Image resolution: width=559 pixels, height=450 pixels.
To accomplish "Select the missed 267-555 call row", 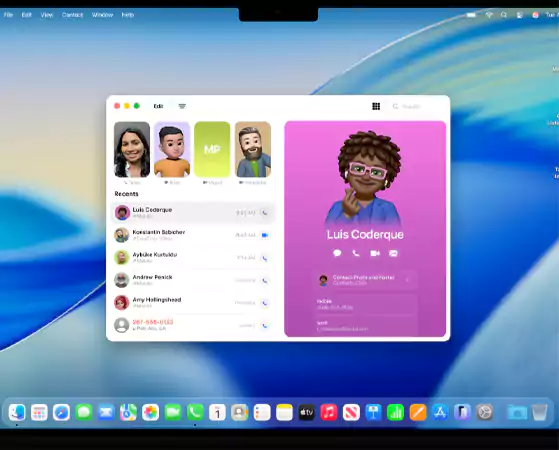I will [x=193, y=325].
